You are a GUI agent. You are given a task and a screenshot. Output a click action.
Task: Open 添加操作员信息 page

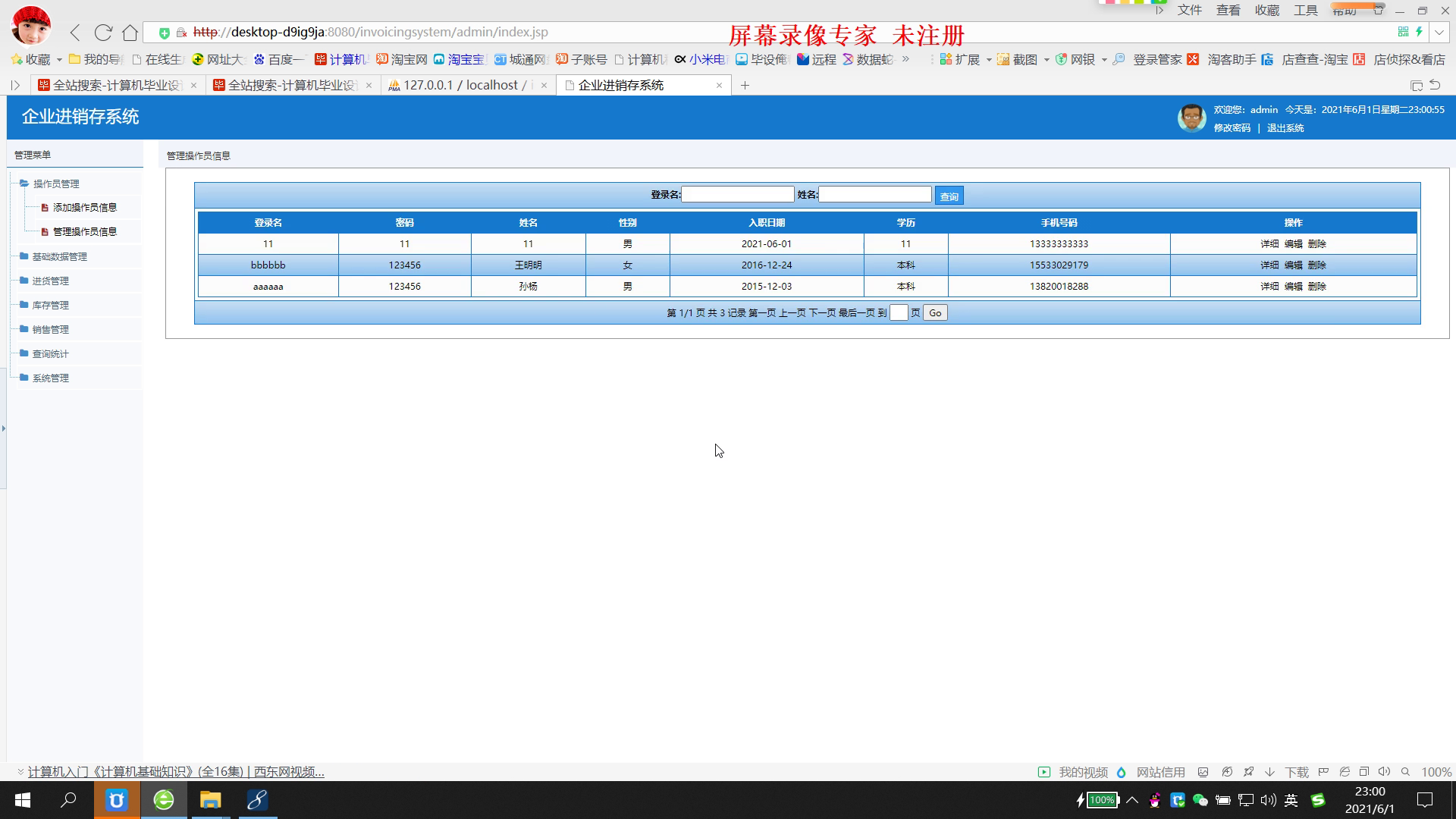[x=85, y=208]
